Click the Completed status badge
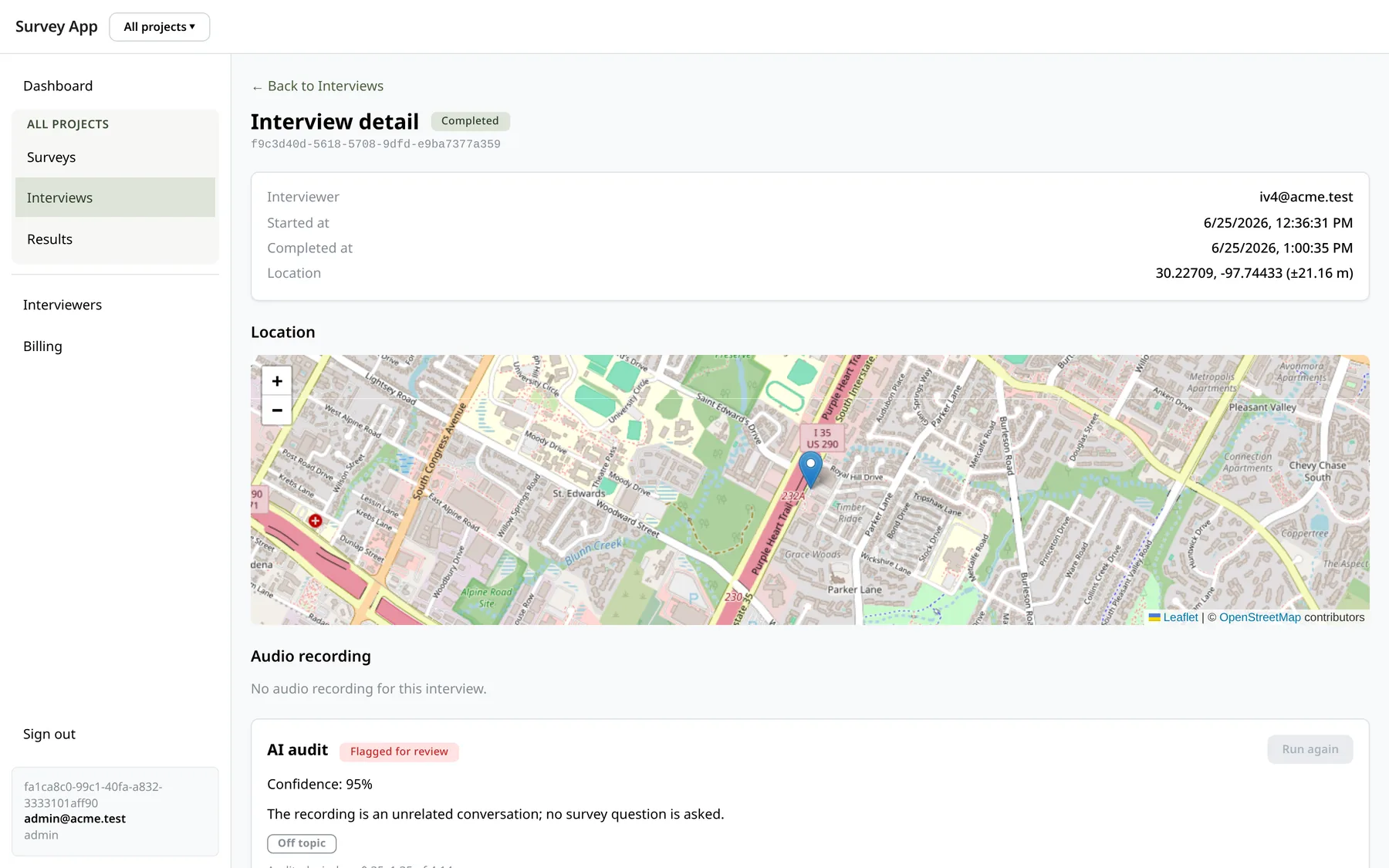Viewport: 1389px width, 868px height. (470, 121)
